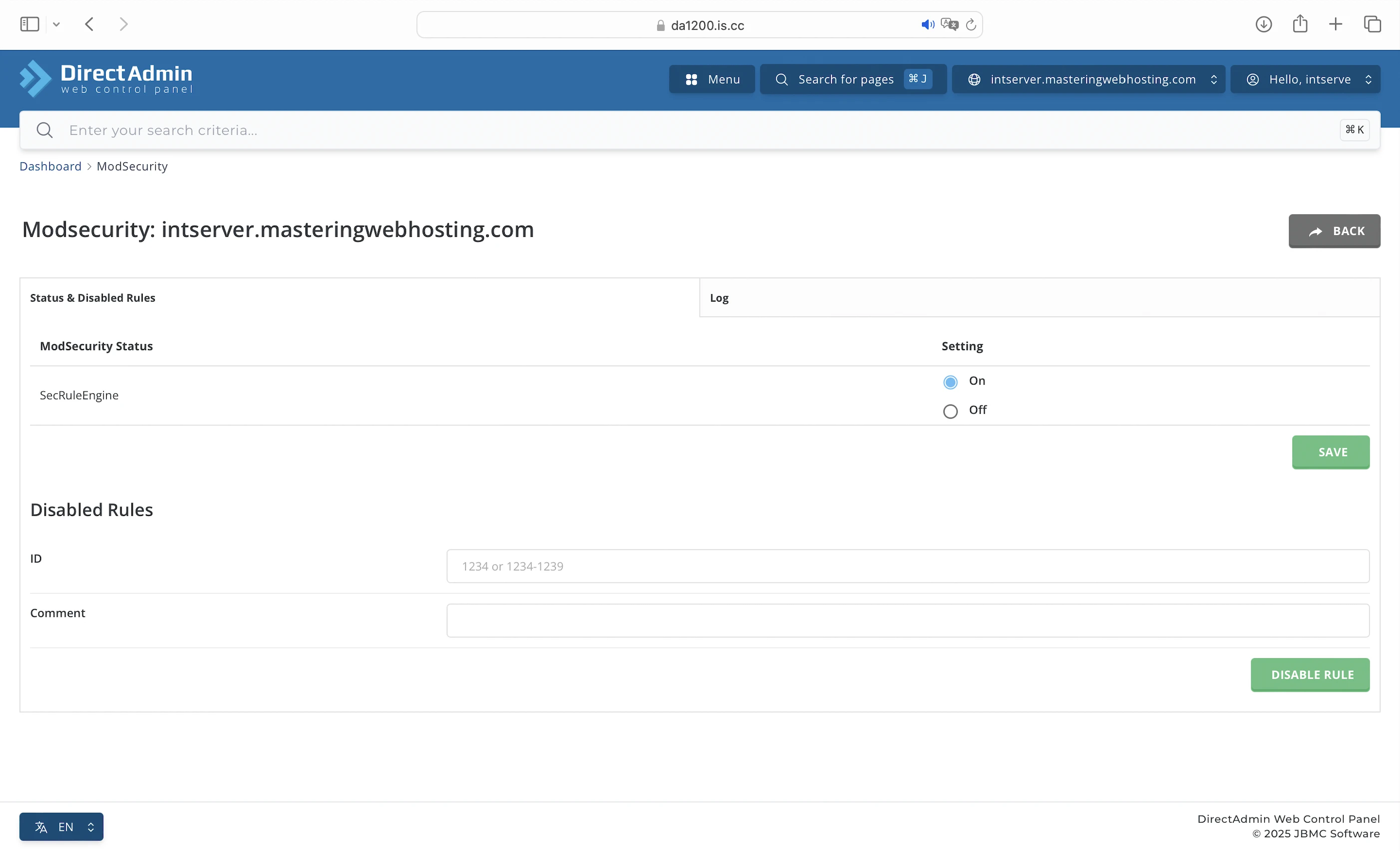
Task: Click the DISABLE RULE button
Action: [x=1310, y=674]
